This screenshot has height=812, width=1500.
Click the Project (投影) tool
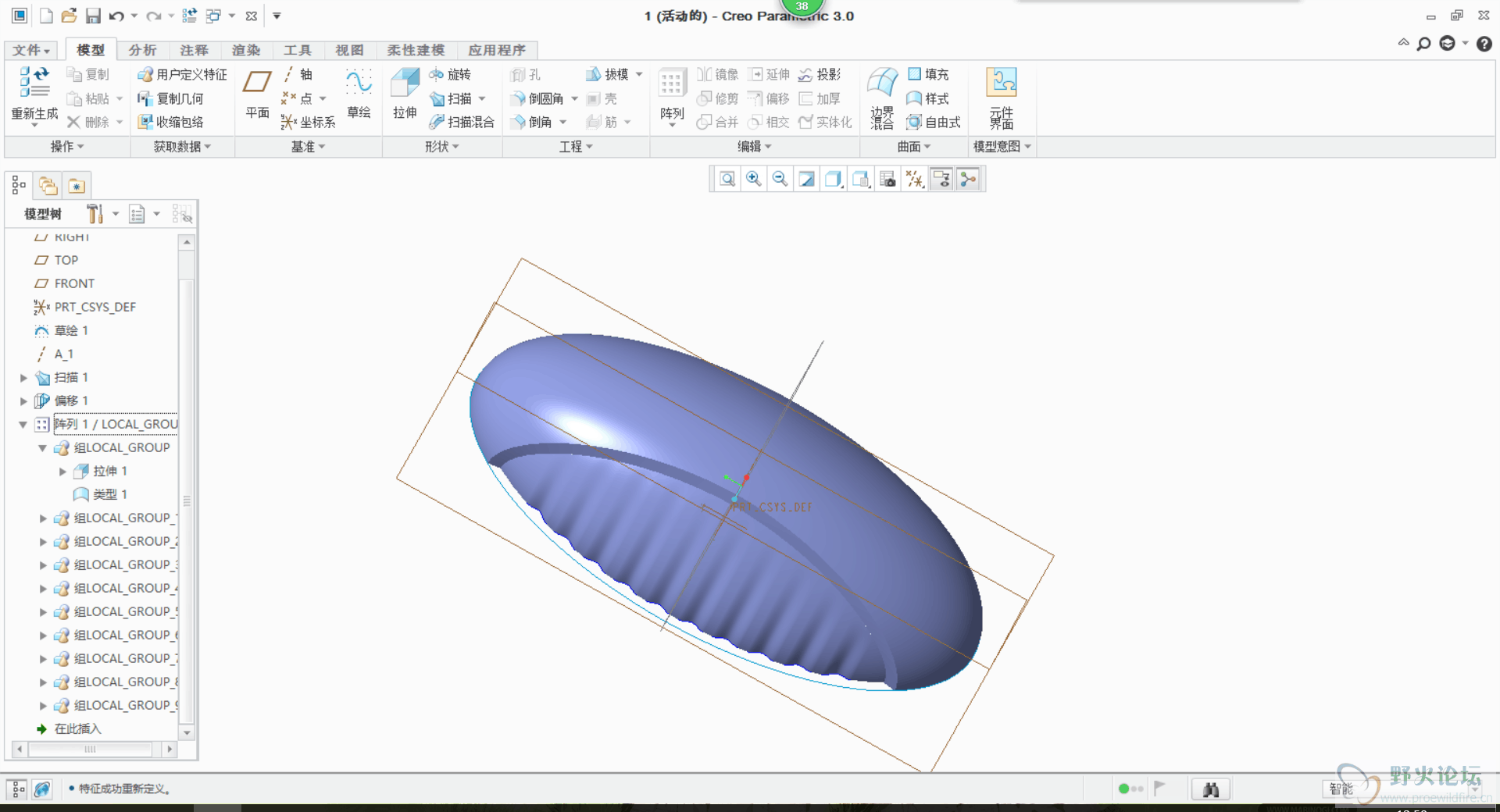point(820,74)
